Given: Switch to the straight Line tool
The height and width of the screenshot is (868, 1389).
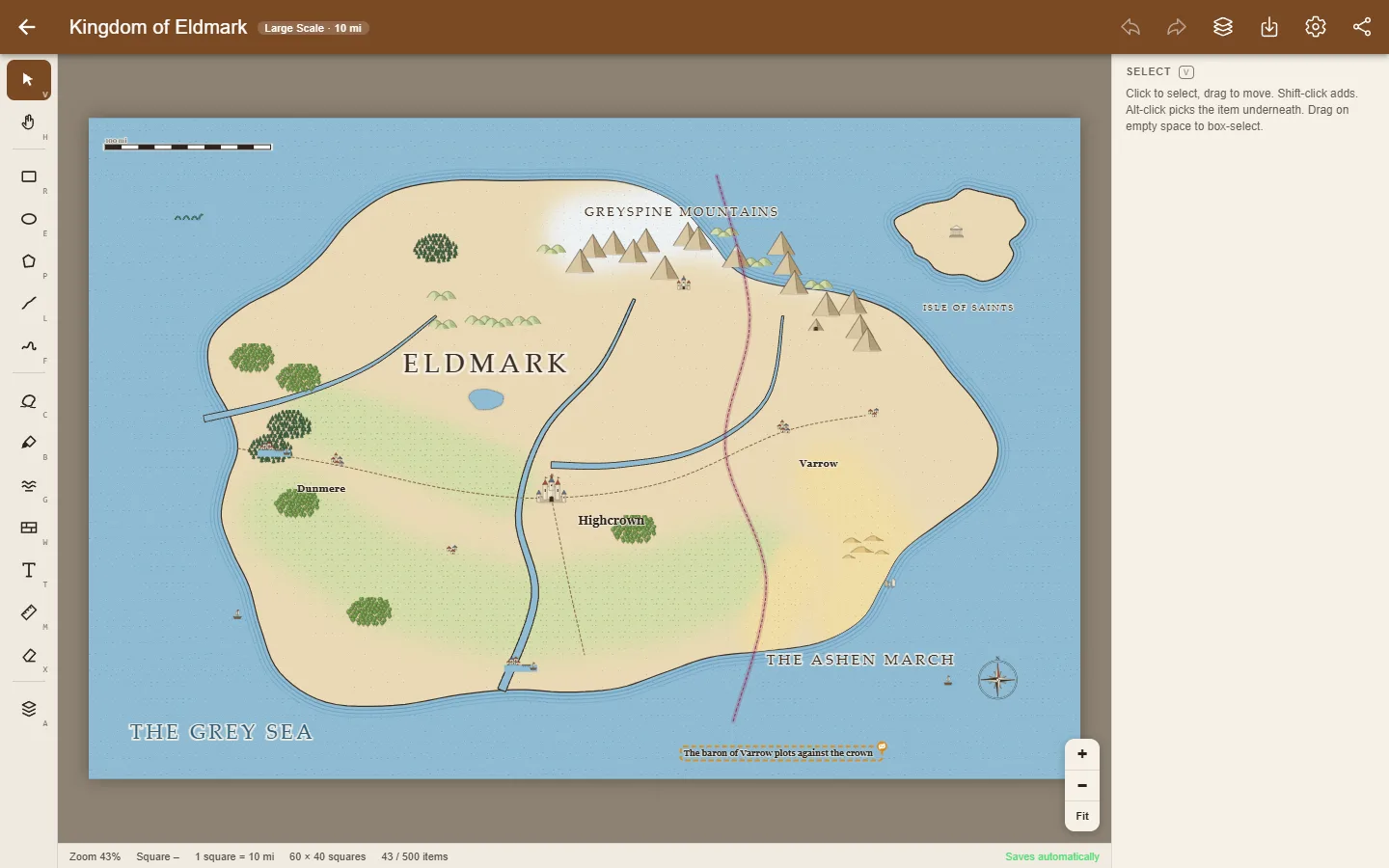Looking at the screenshot, I should coord(29,304).
